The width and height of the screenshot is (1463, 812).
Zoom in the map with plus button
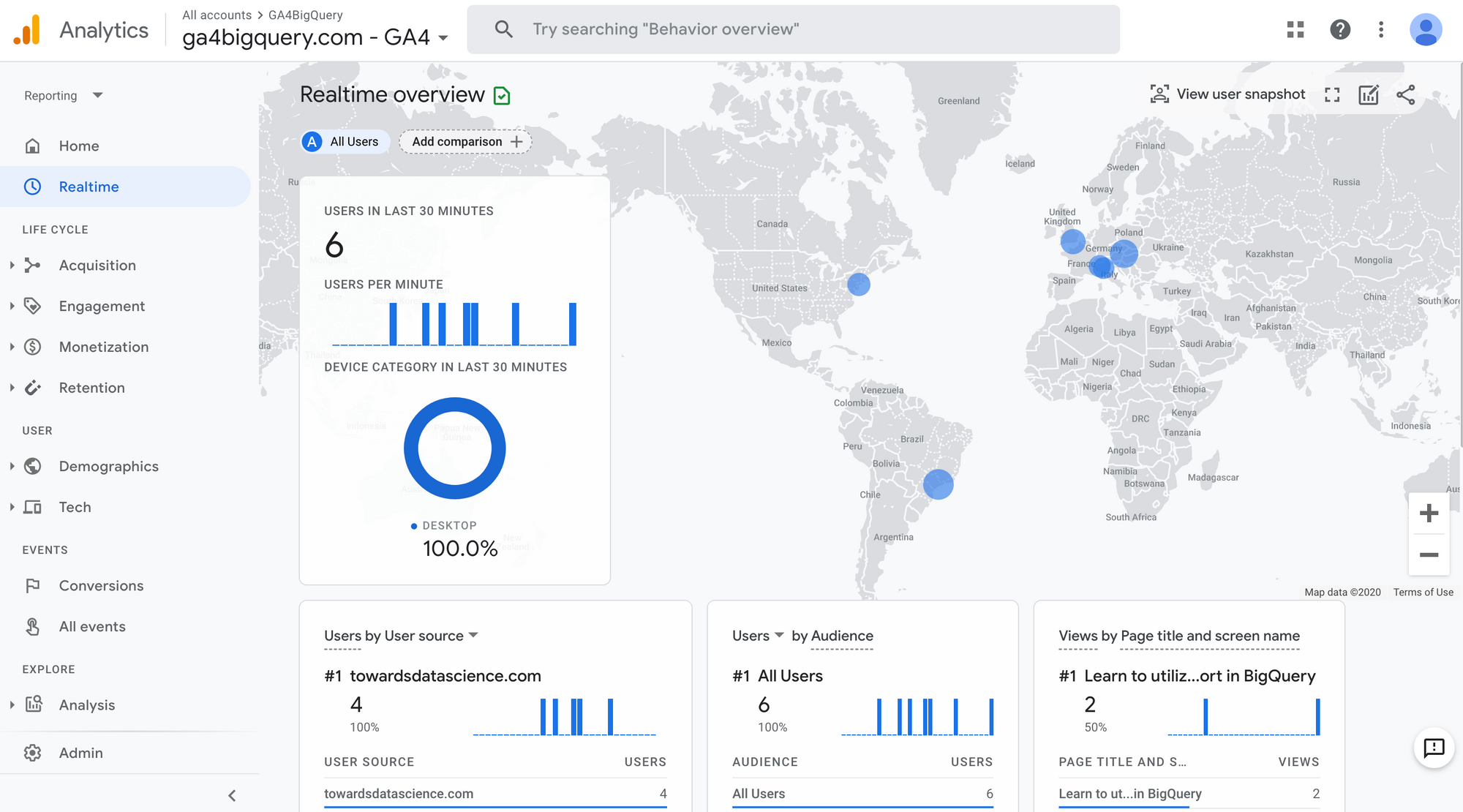tap(1429, 514)
